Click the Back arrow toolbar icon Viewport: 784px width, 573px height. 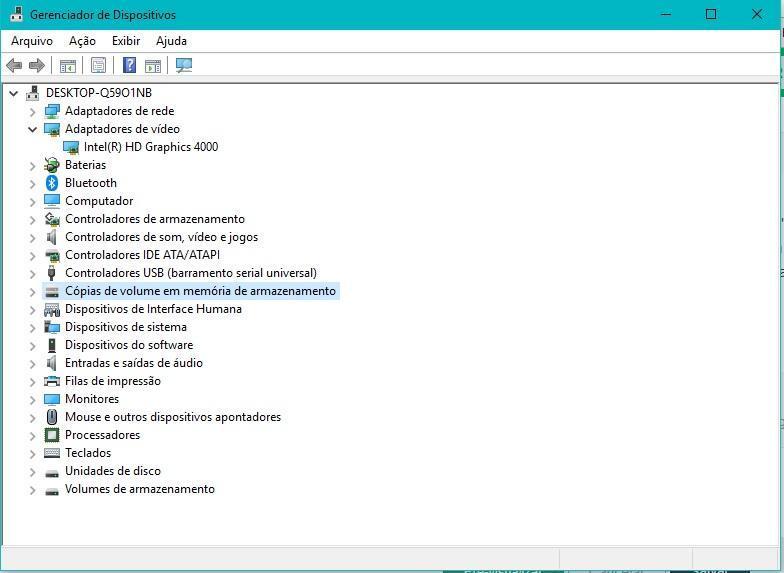point(14,66)
